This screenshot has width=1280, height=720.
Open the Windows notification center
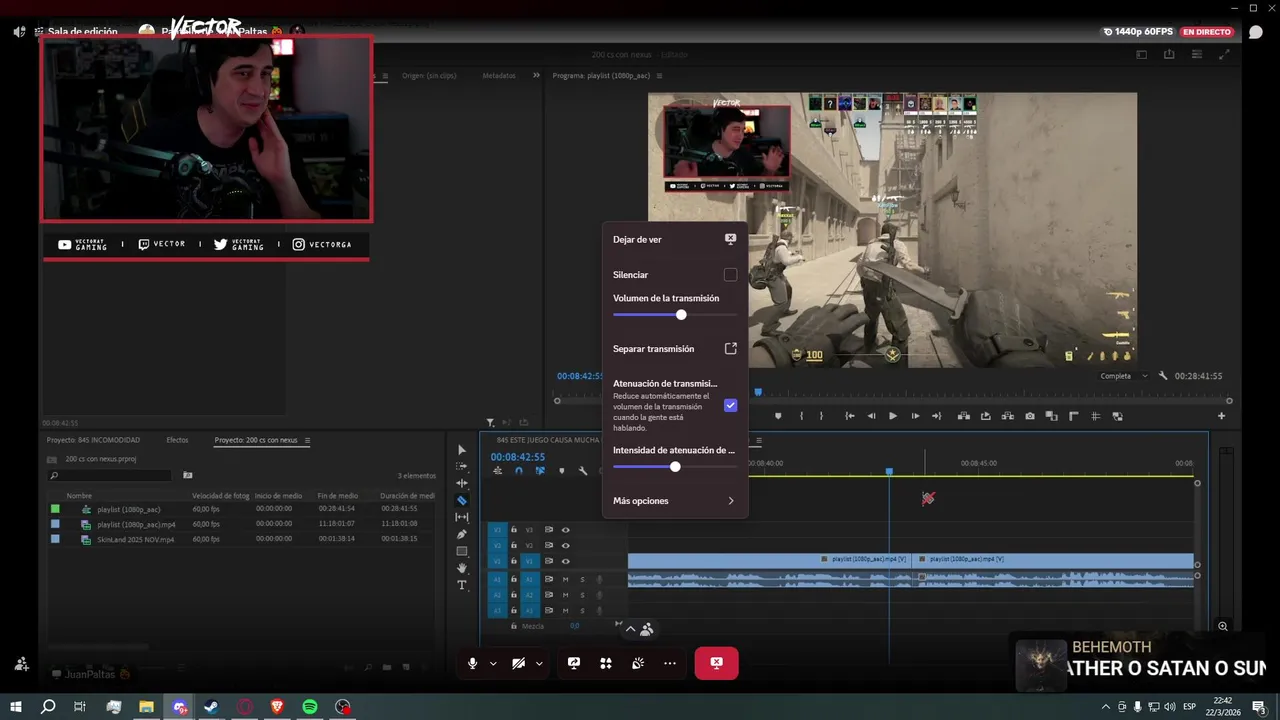1258,707
